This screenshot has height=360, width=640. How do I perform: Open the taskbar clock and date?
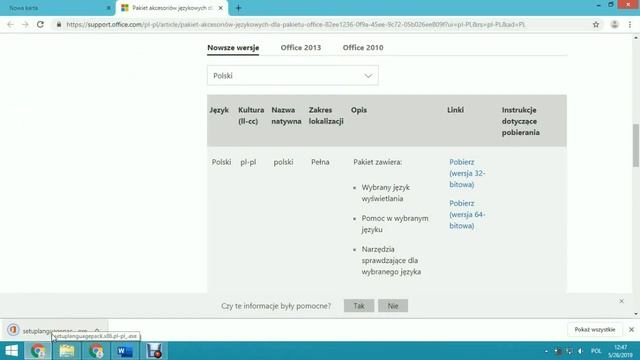[620, 351]
